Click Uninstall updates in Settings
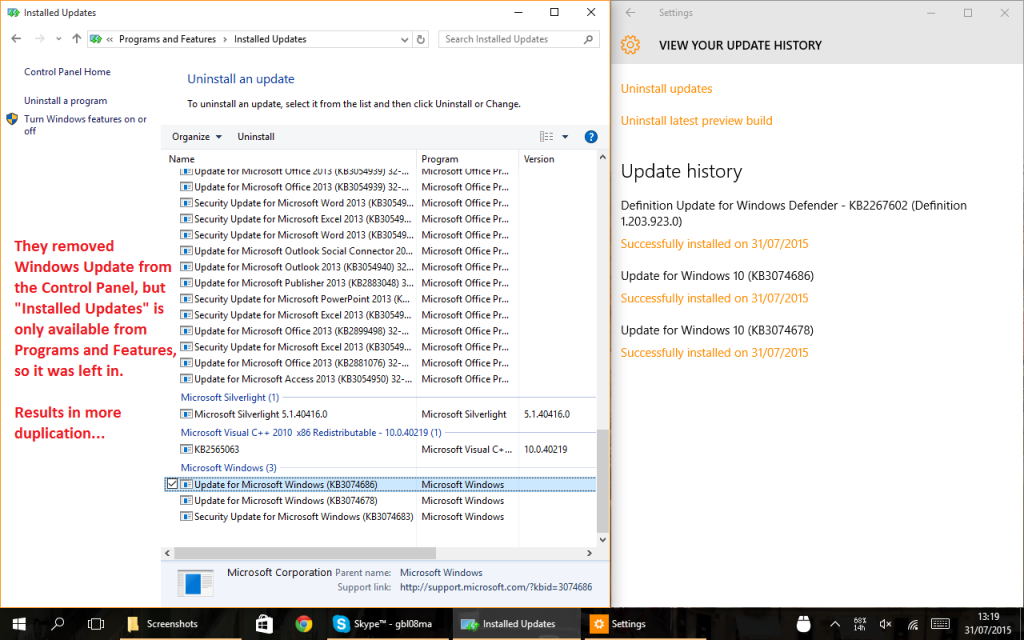The image size is (1024, 640). pos(666,89)
